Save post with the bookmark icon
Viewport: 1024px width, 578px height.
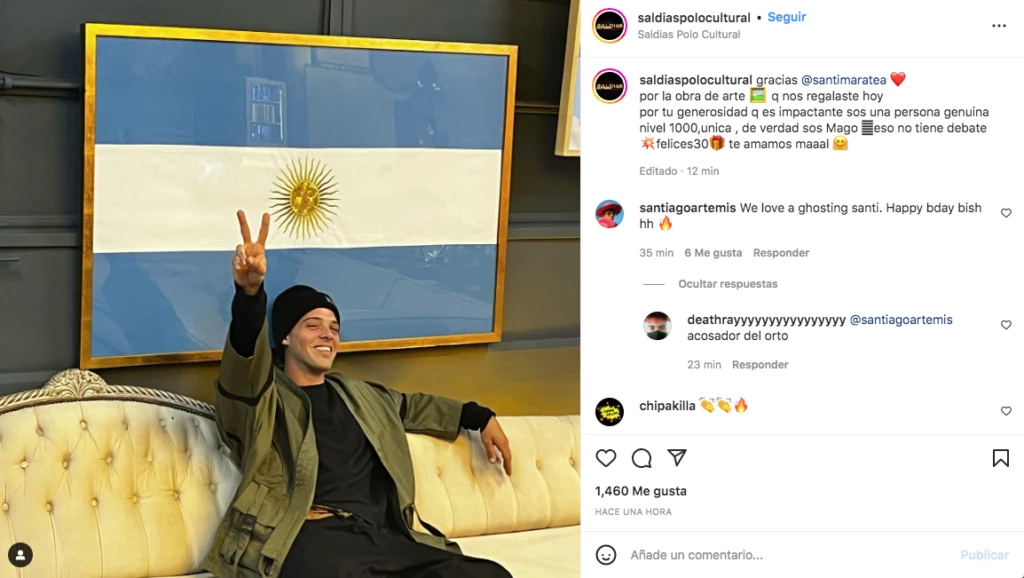1000,458
